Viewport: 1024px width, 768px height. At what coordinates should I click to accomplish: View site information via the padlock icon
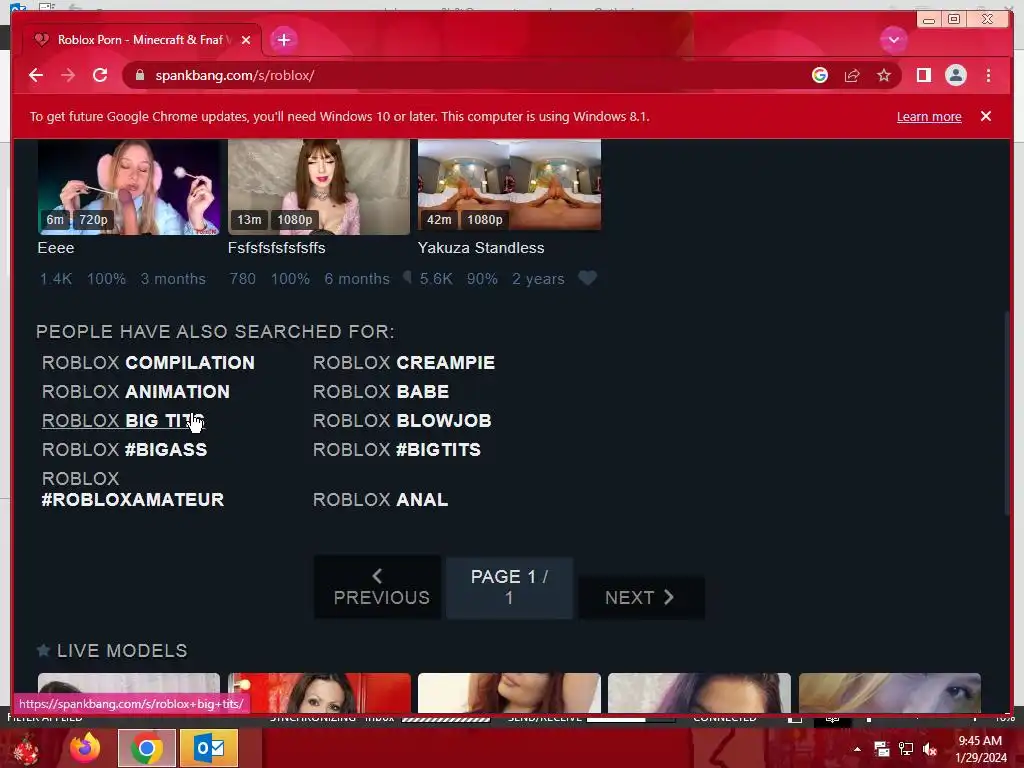140,75
